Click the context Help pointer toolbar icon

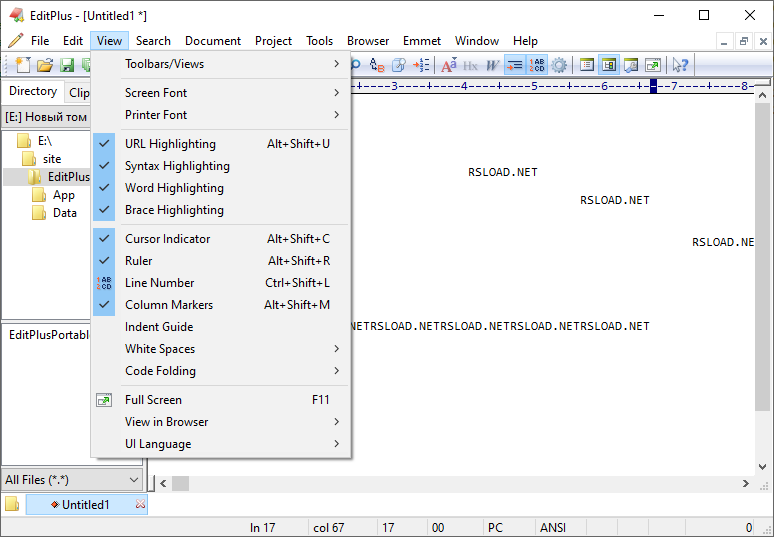point(680,65)
